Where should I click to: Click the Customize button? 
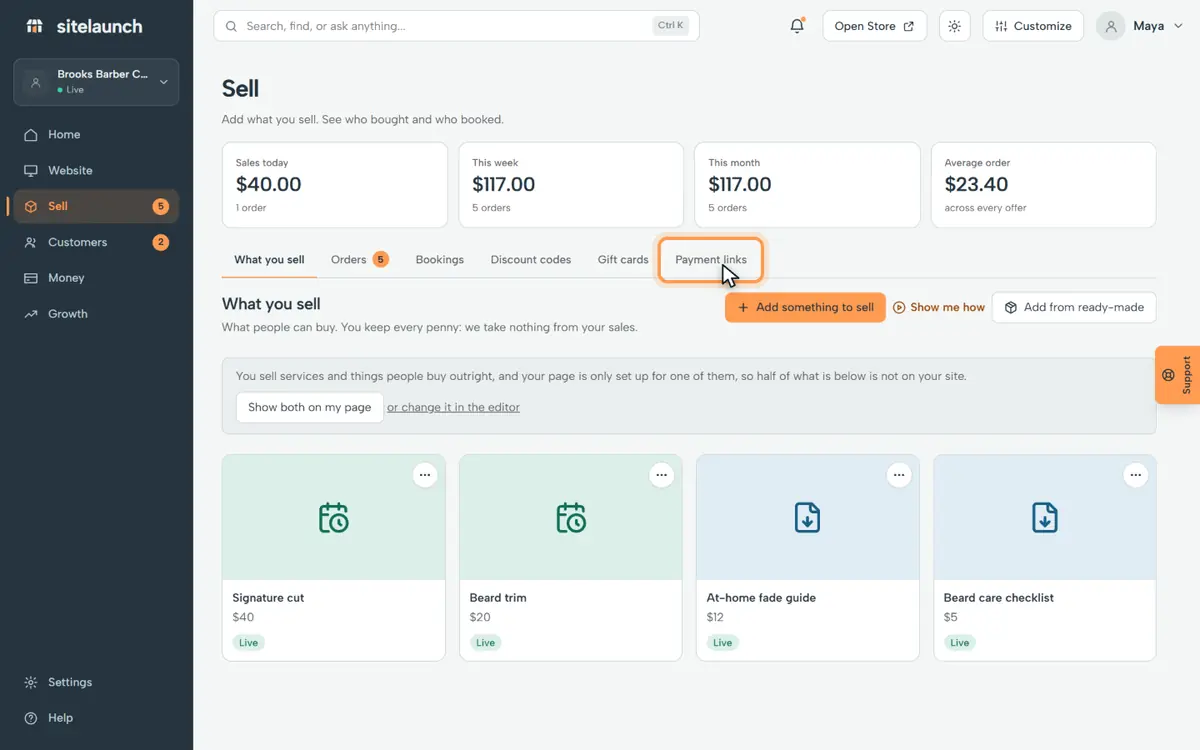point(1033,26)
